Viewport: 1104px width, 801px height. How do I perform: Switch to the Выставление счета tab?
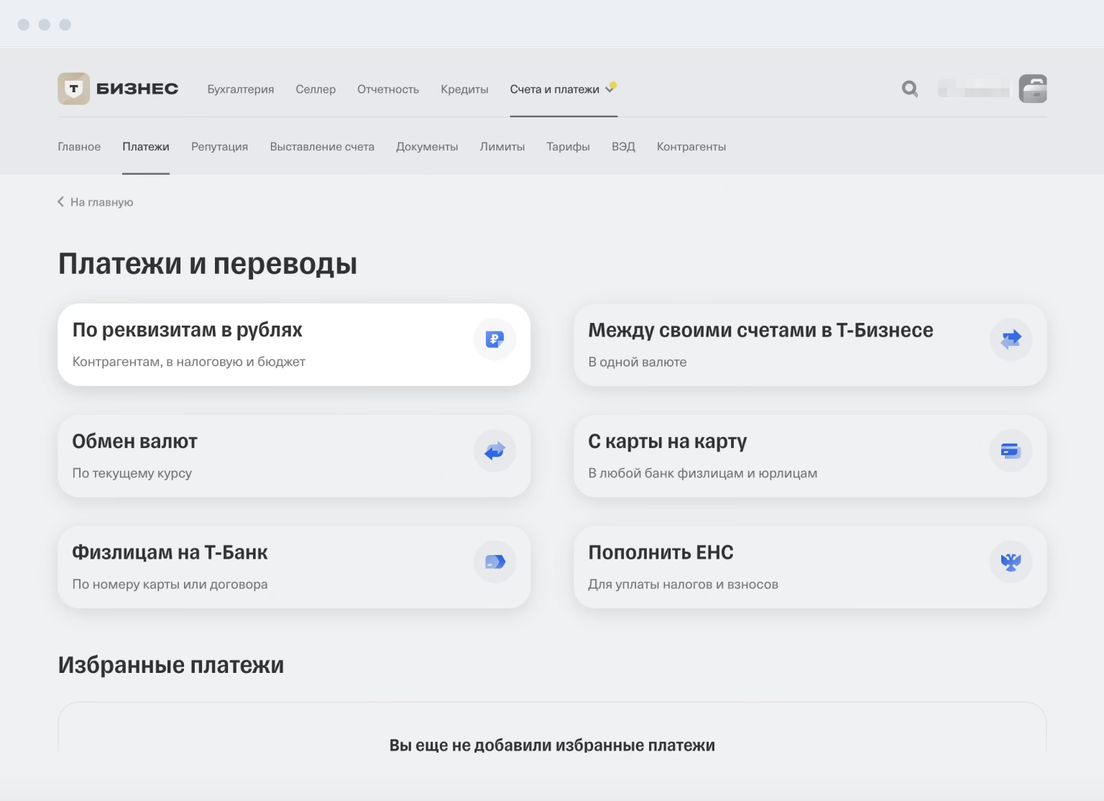click(322, 147)
